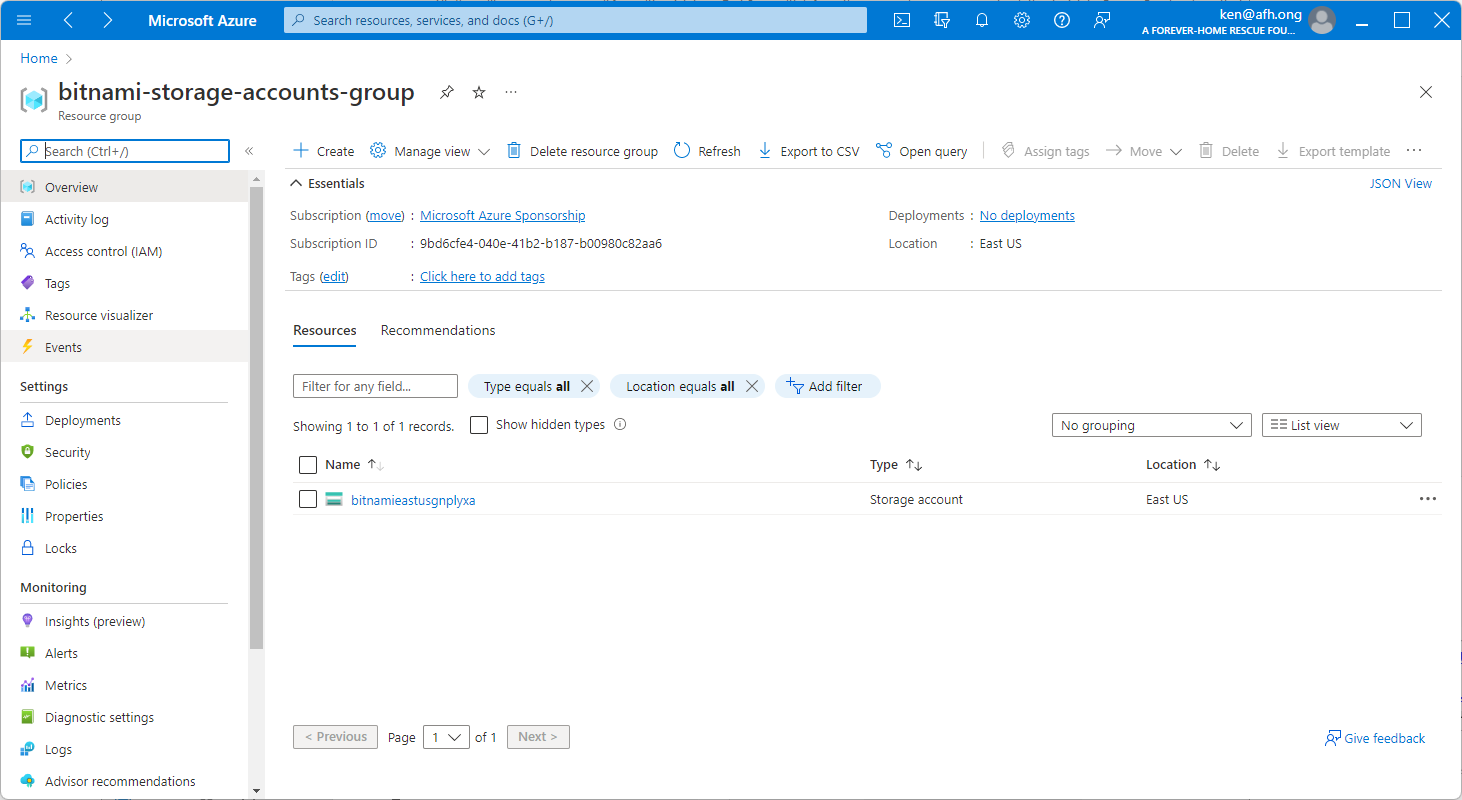1462x800 pixels.
Task: Open the page number selector at the bottom
Action: [446, 736]
